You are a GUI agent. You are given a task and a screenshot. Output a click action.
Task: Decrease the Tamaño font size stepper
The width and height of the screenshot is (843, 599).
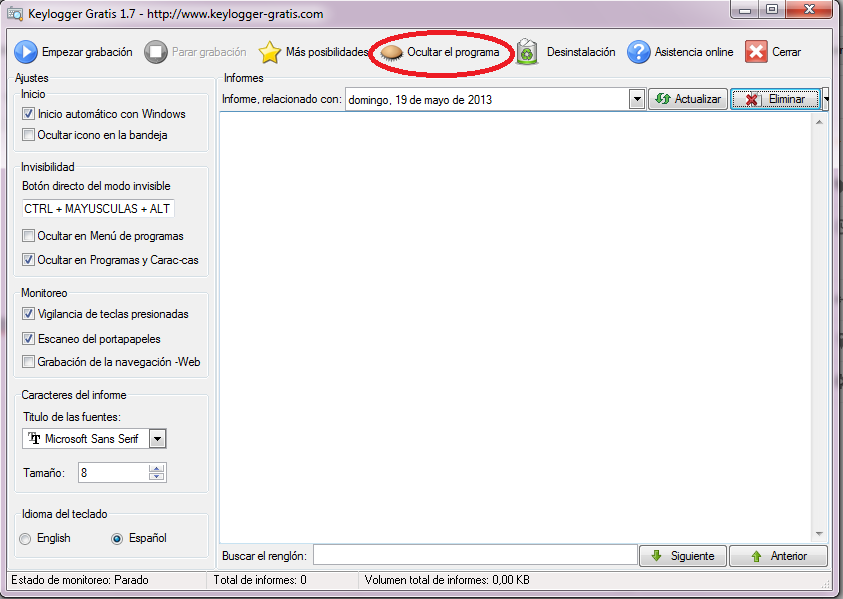[156, 477]
